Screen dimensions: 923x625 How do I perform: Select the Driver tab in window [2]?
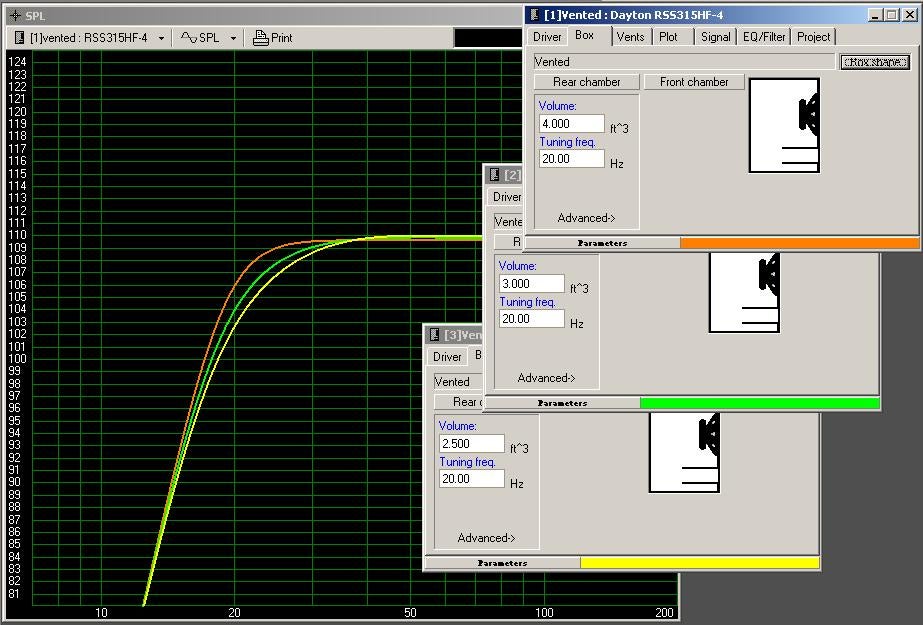pos(506,197)
